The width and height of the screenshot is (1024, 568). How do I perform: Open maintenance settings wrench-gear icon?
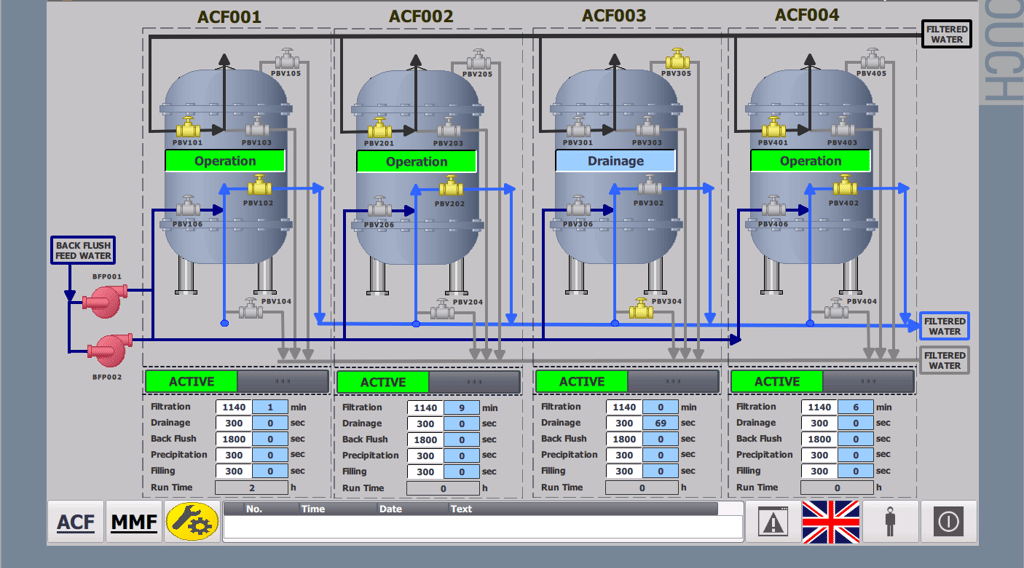pyautogui.click(x=192, y=522)
